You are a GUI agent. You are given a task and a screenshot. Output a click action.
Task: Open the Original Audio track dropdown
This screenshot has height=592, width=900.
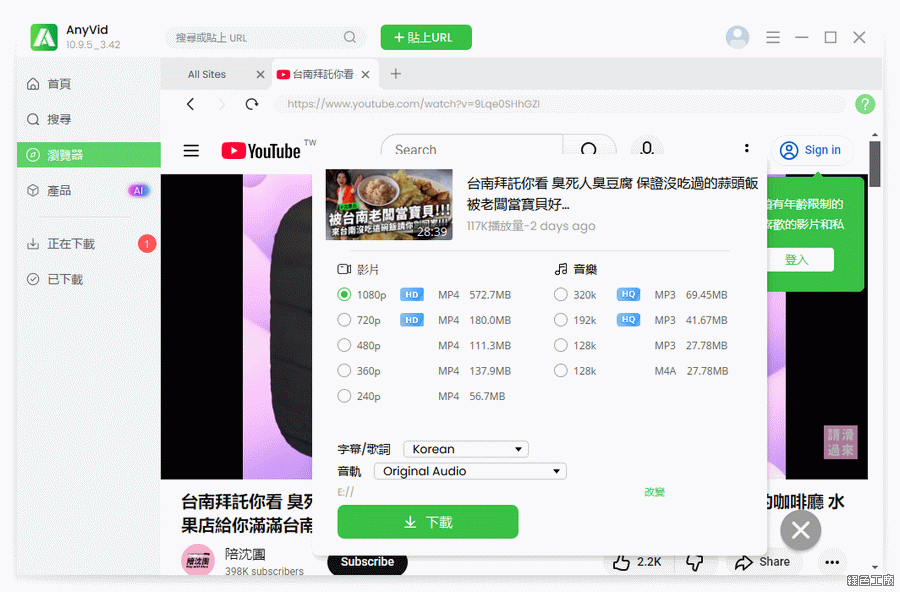coord(470,471)
